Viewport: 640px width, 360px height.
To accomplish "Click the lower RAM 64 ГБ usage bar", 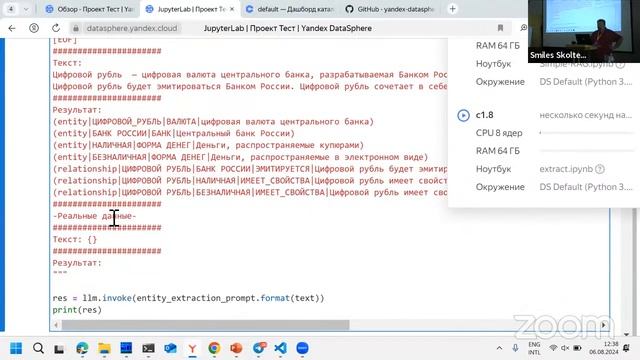I will tap(587, 151).
